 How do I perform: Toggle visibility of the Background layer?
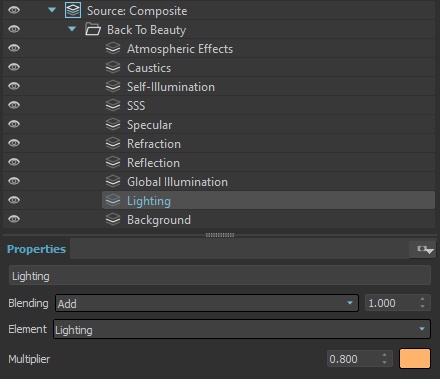coord(14,219)
